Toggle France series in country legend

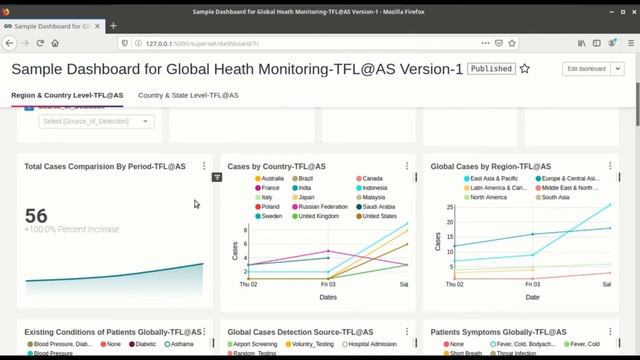pos(267,188)
